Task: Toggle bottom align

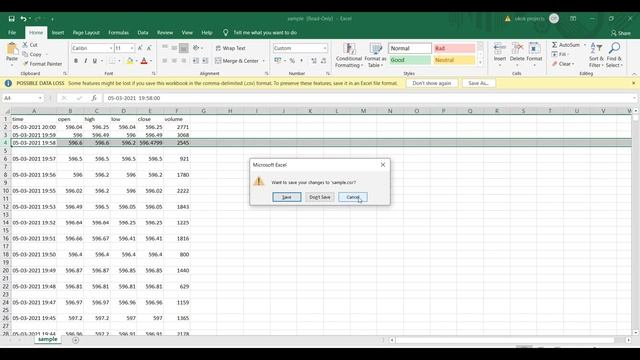Action: coord(184,48)
